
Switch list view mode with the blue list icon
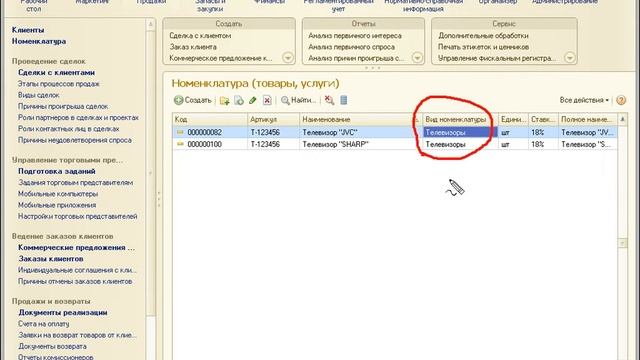tap(344, 100)
